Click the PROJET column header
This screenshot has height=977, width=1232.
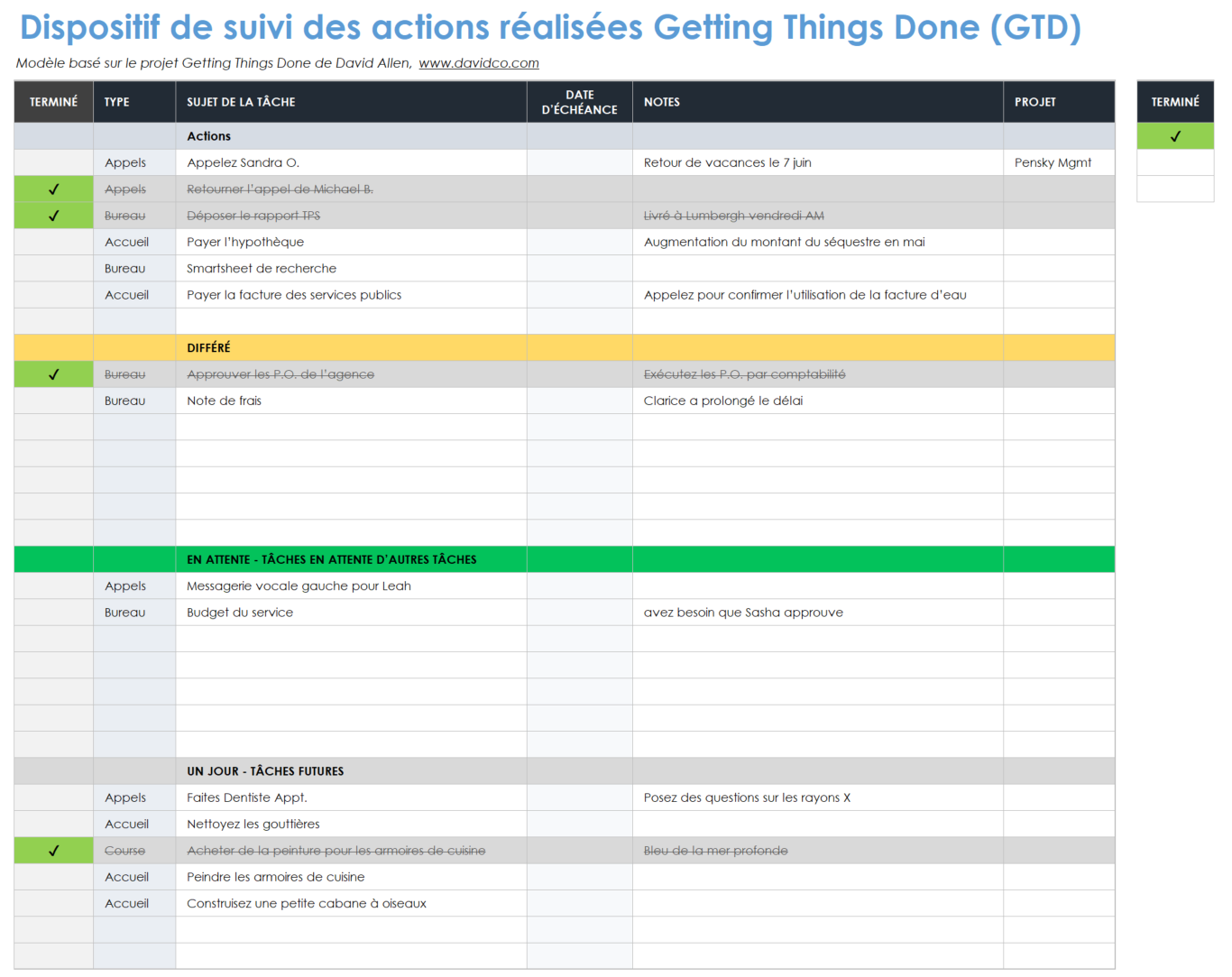(x=1059, y=102)
